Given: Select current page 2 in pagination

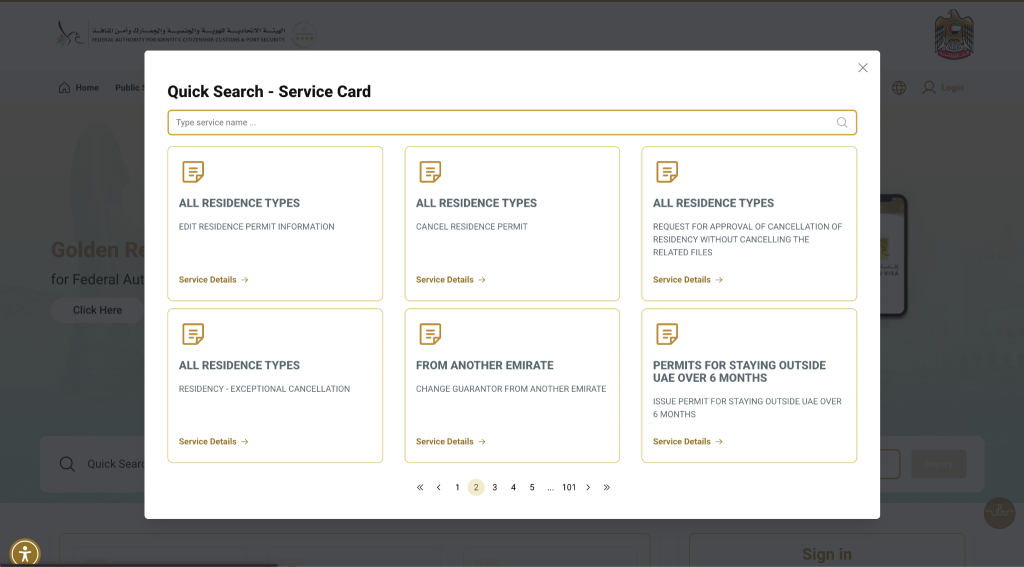Looking at the screenshot, I should tap(476, 487).
